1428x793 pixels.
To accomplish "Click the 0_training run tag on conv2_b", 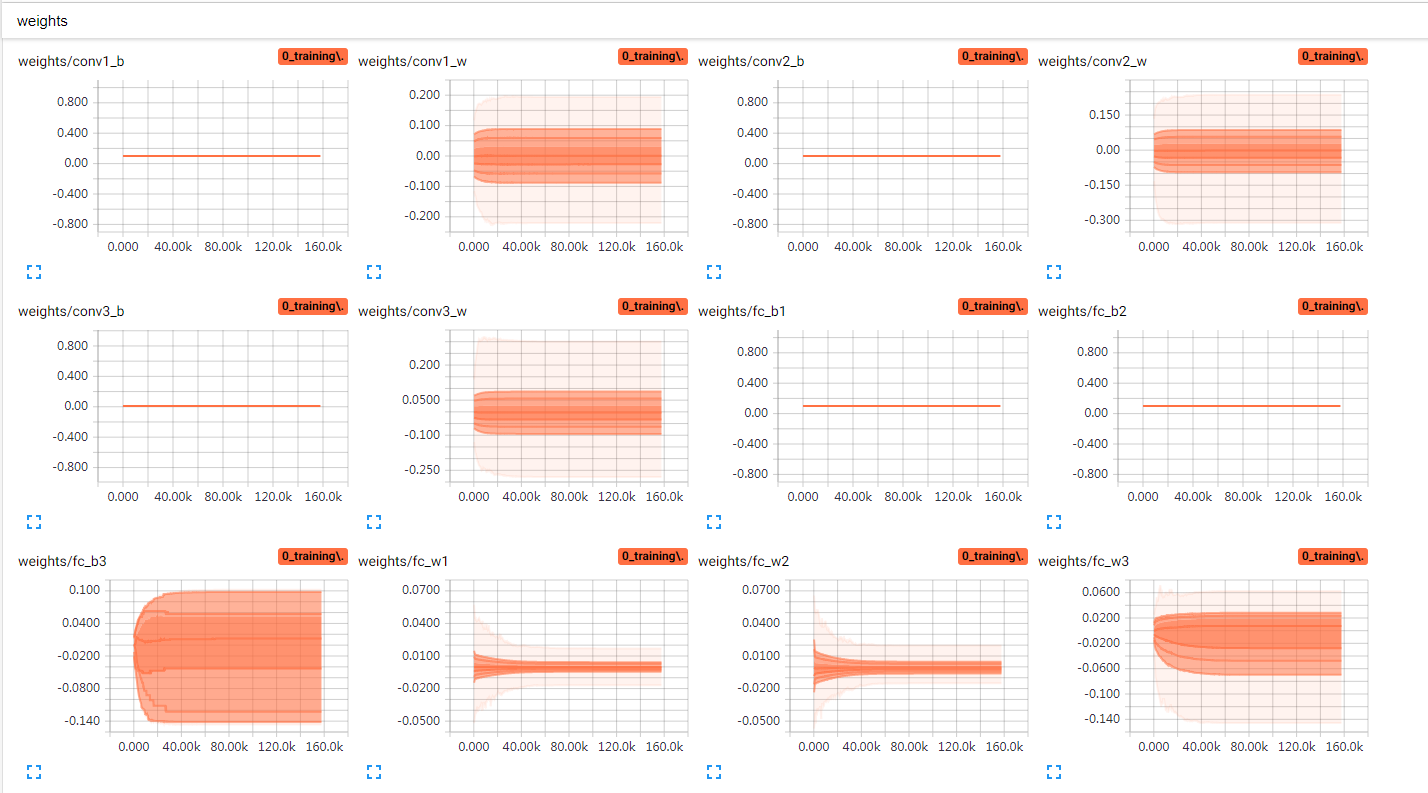I will [993, 57].
